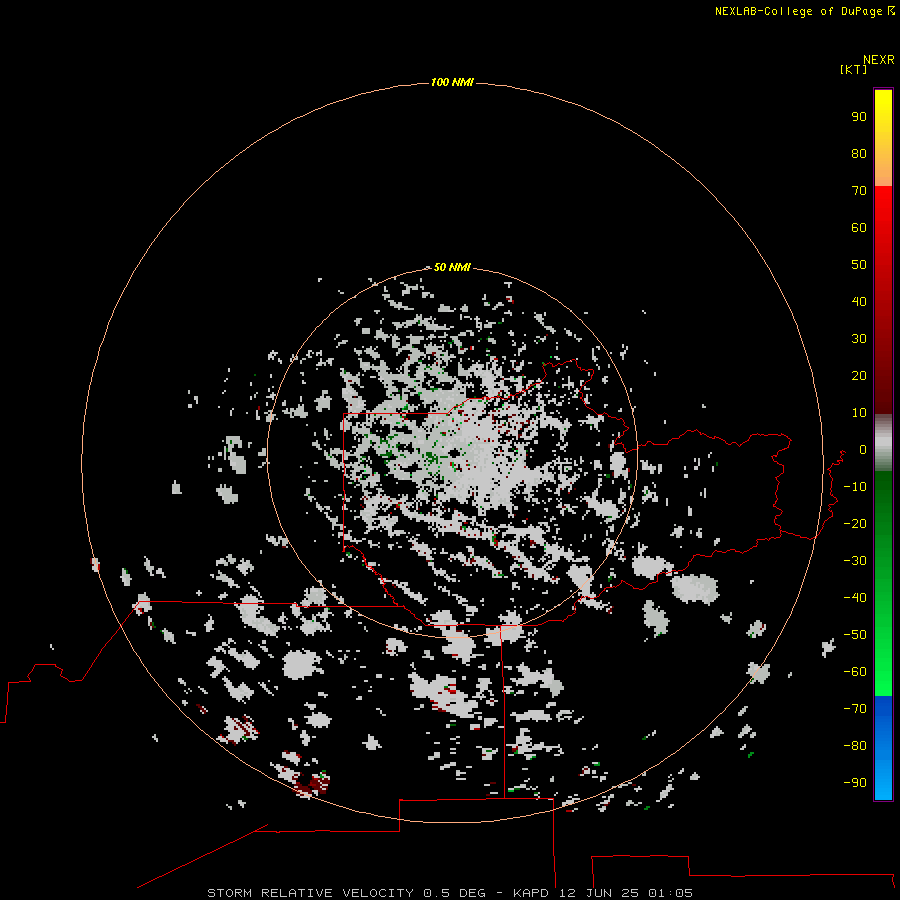Viewport: 900px width, 900px height.
Task: Click the 20 value on the velocity scale
Action: [859, 376]
